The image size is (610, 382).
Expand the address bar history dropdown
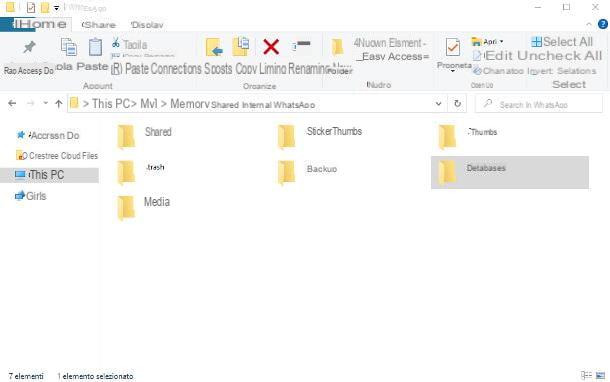pyautogui.click(x=438, y=103)
